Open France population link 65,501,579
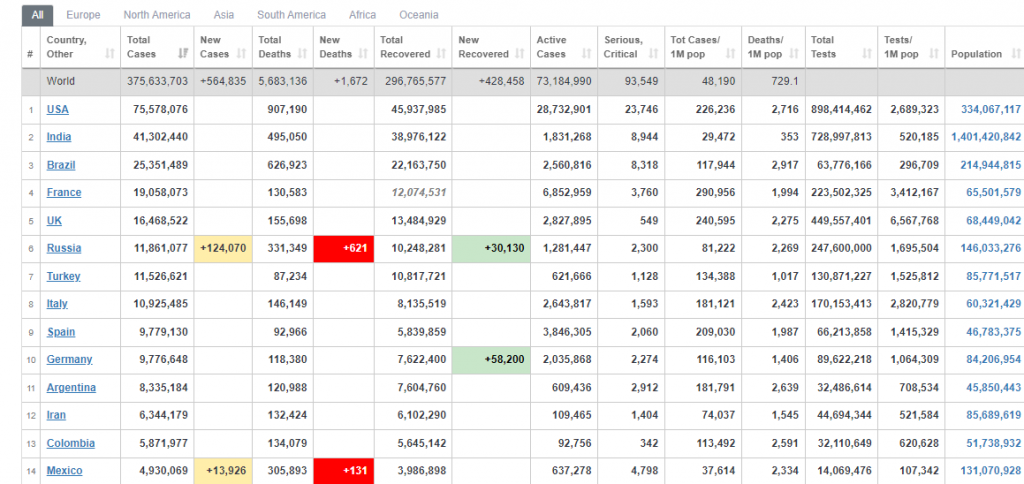This screenshot has height=484, width=1024. click(x=993, y=193)
